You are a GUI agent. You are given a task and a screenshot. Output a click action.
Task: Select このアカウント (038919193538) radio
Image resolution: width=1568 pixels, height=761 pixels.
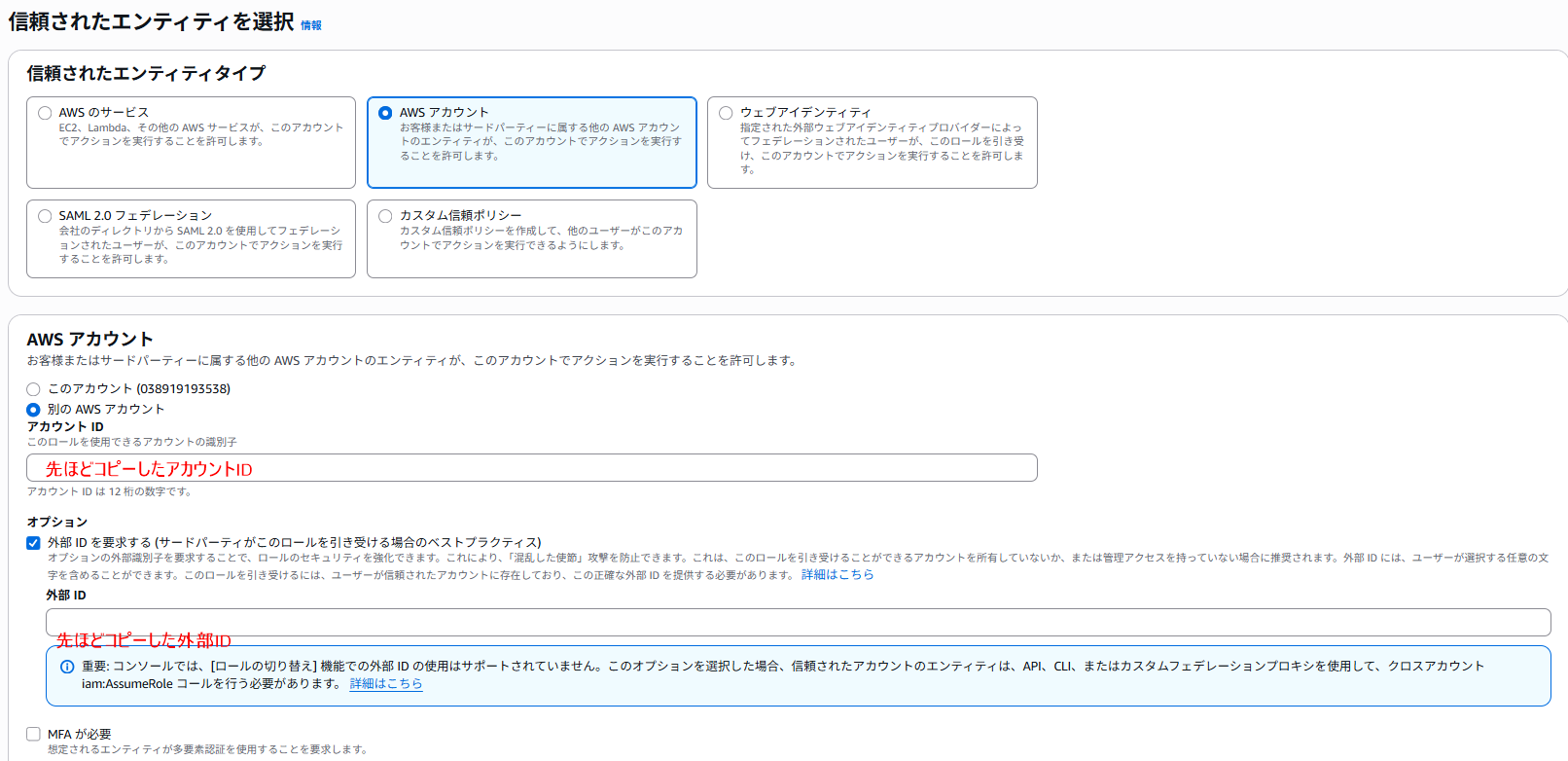[33, 389]
